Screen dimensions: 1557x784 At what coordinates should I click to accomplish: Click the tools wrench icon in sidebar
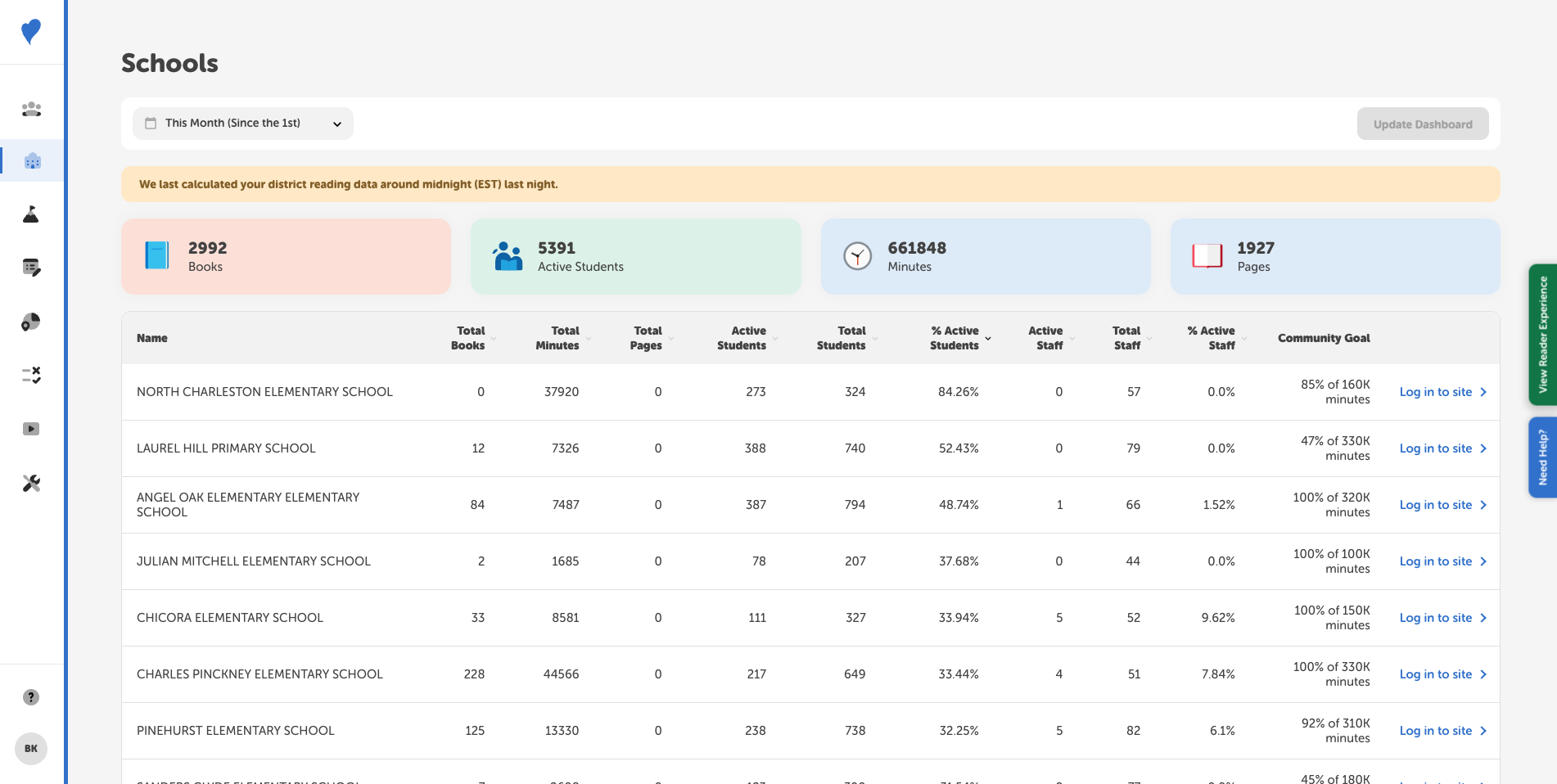[31, 482]
